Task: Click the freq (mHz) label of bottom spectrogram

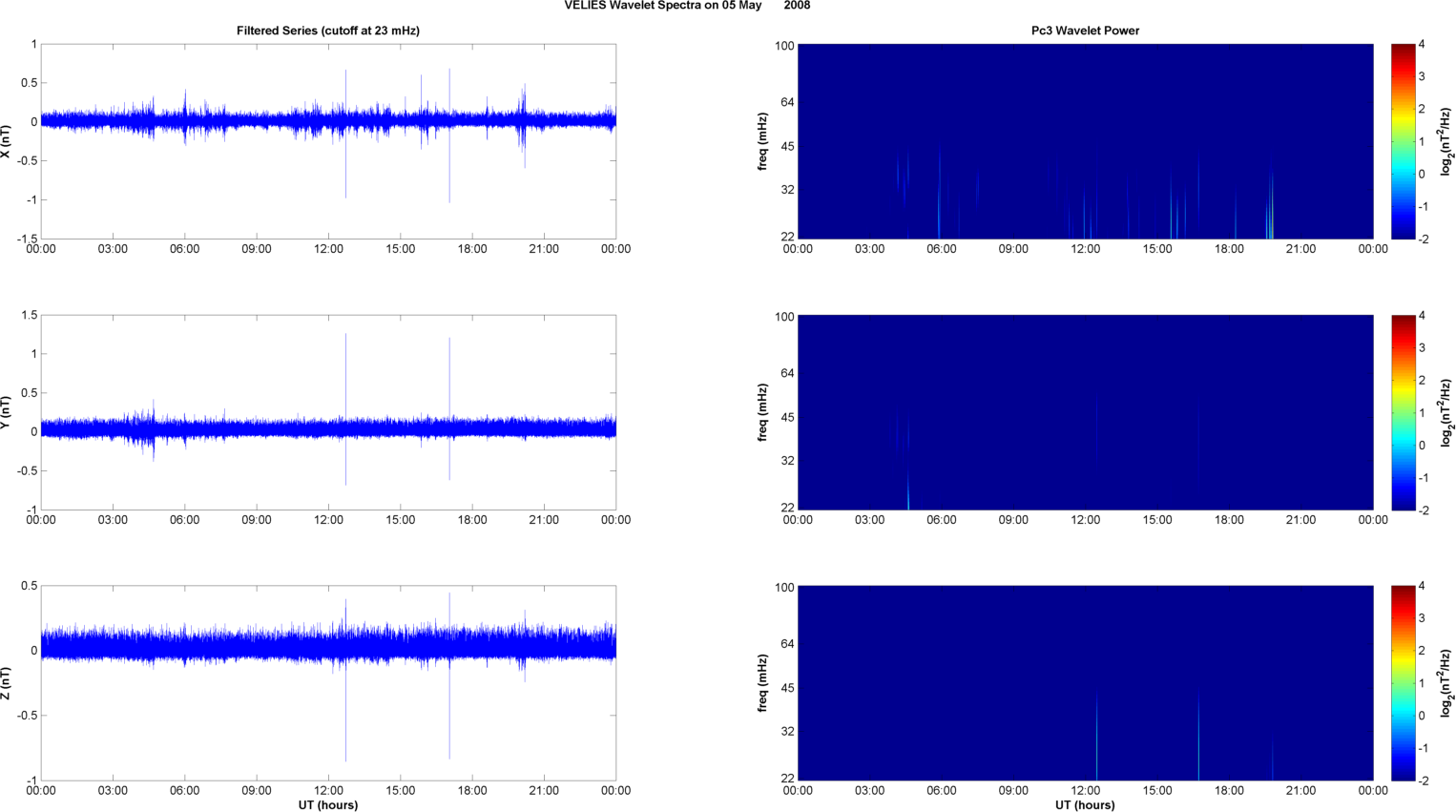Action: point(763,683)
